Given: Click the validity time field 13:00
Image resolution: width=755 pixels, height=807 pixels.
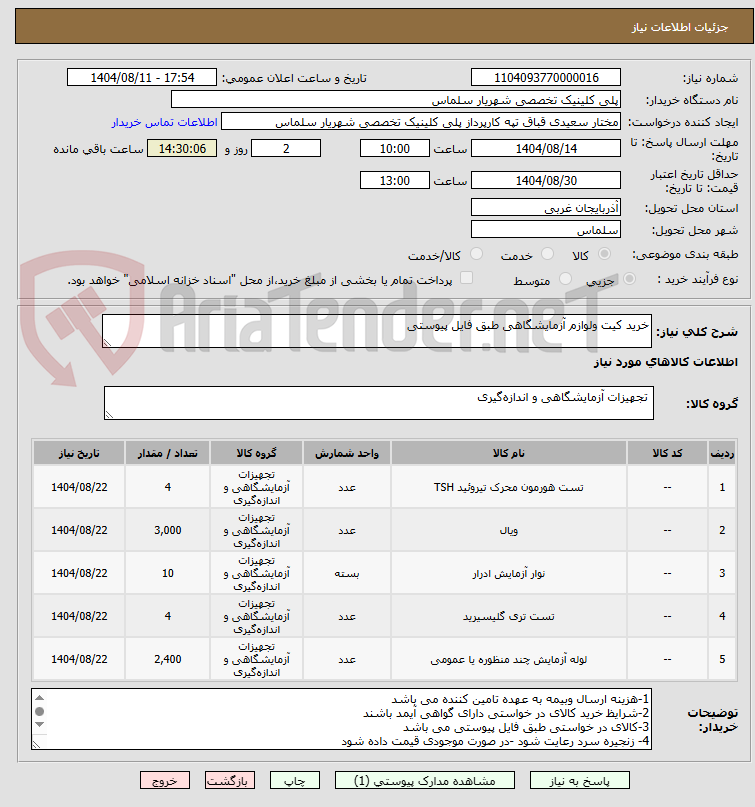Looking at the screenshot, I should click(x=395, y=181).
